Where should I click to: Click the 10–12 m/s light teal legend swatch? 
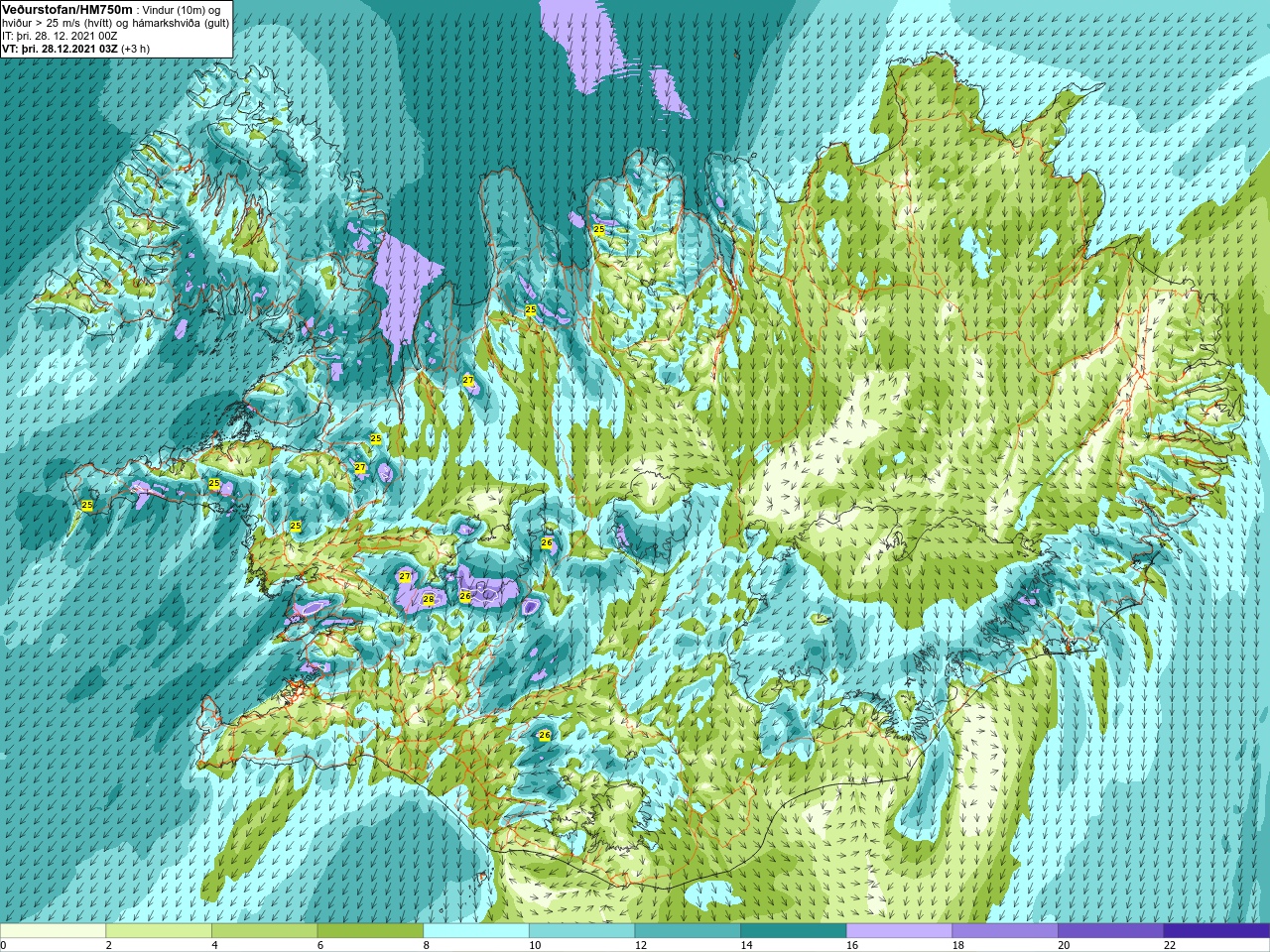581,931
